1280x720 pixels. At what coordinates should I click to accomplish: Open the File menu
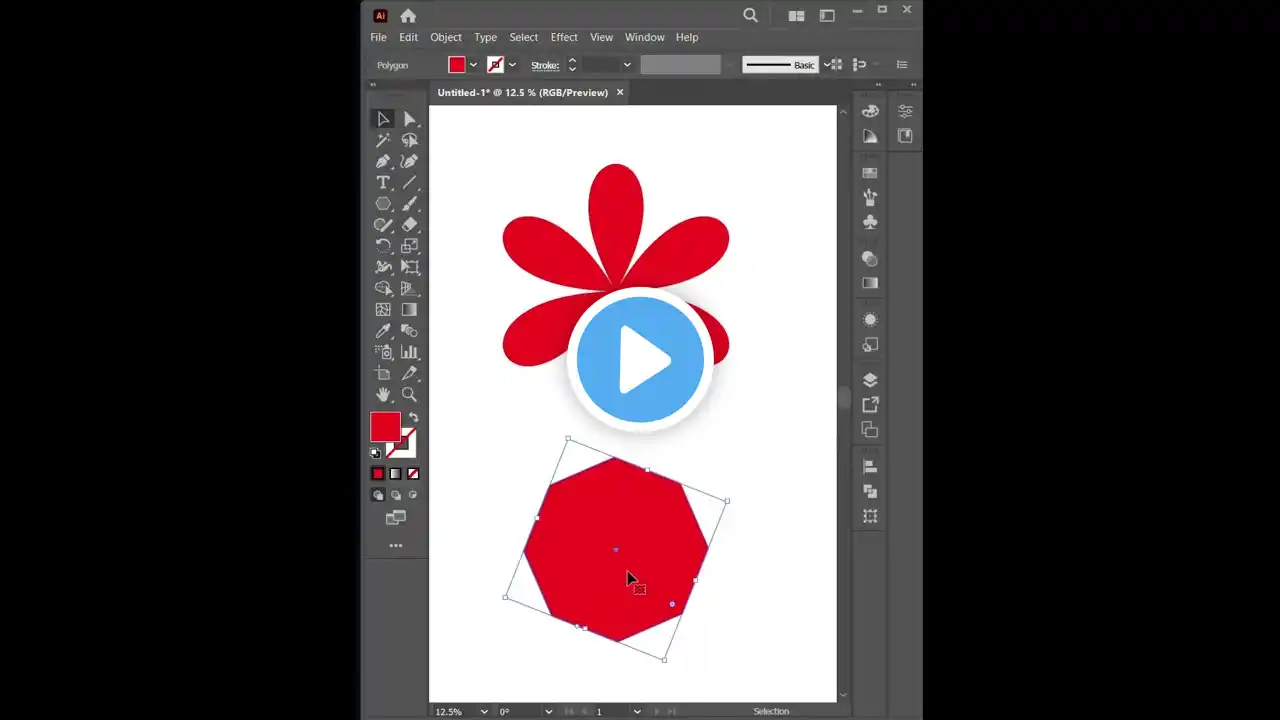coord(378,37)
